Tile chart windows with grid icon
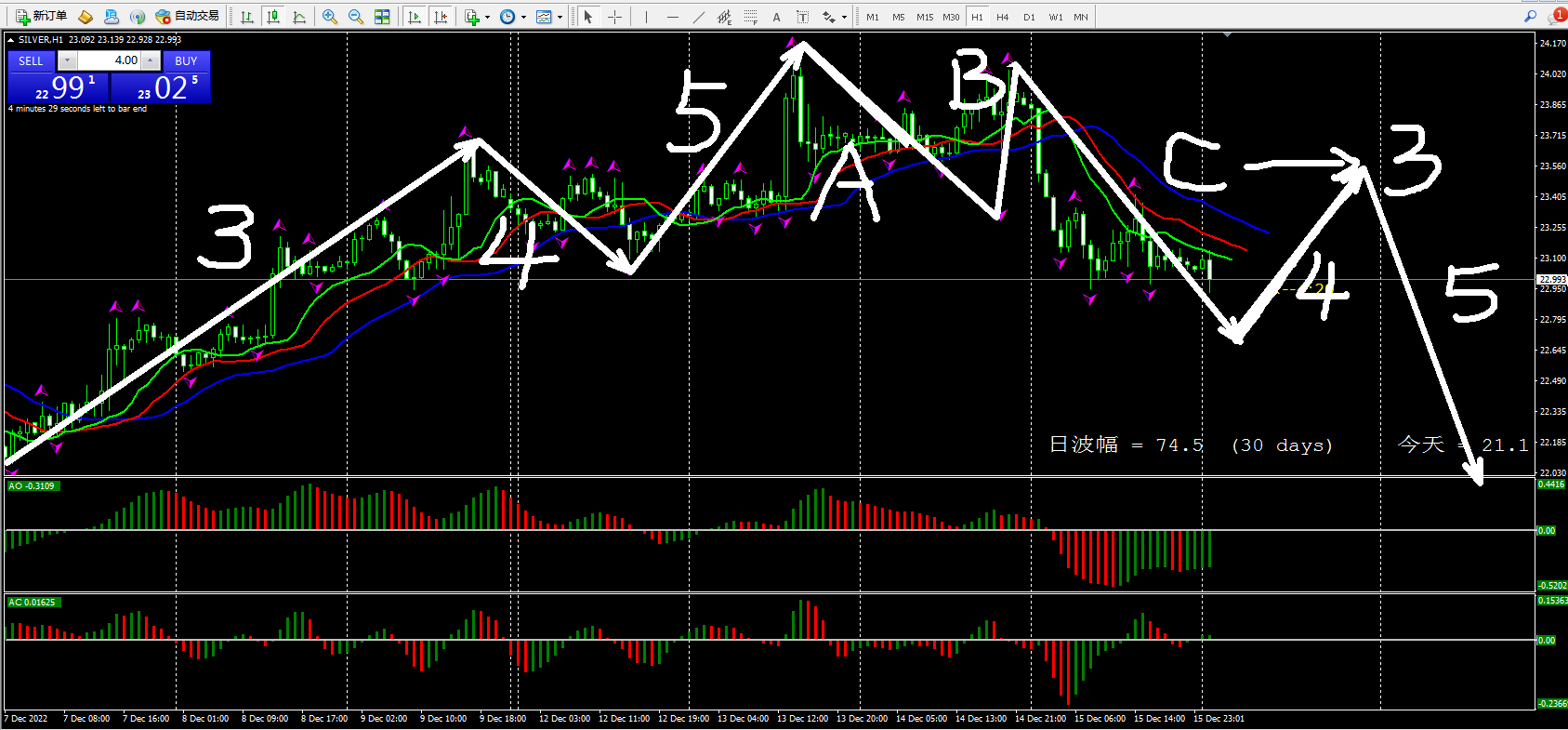 (x=382, y=17)
